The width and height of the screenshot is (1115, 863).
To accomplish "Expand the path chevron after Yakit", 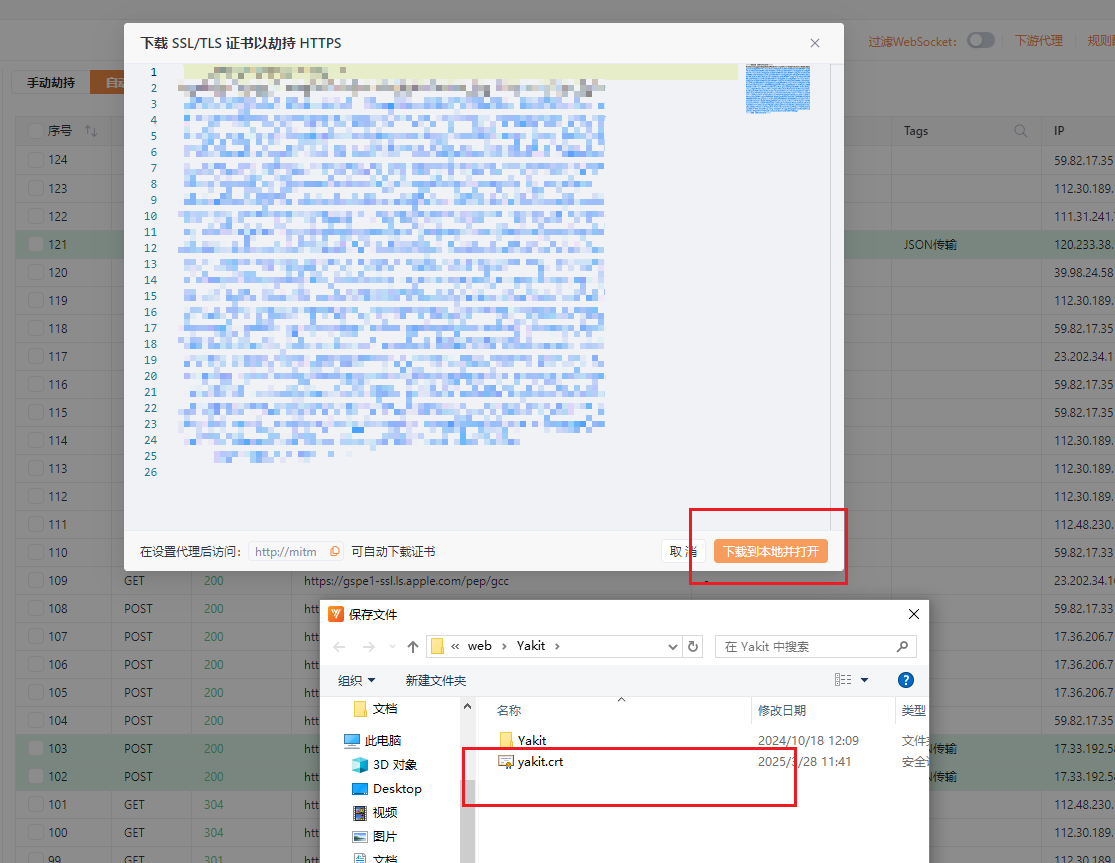I will (557, 646).
